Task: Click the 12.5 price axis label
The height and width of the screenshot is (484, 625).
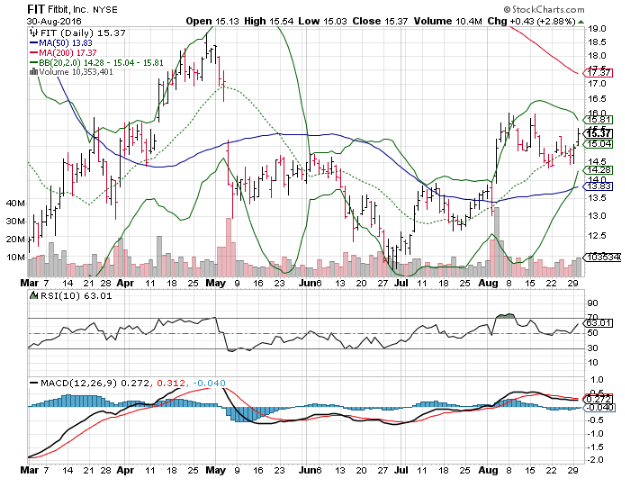Action: [x=597, y=236]
